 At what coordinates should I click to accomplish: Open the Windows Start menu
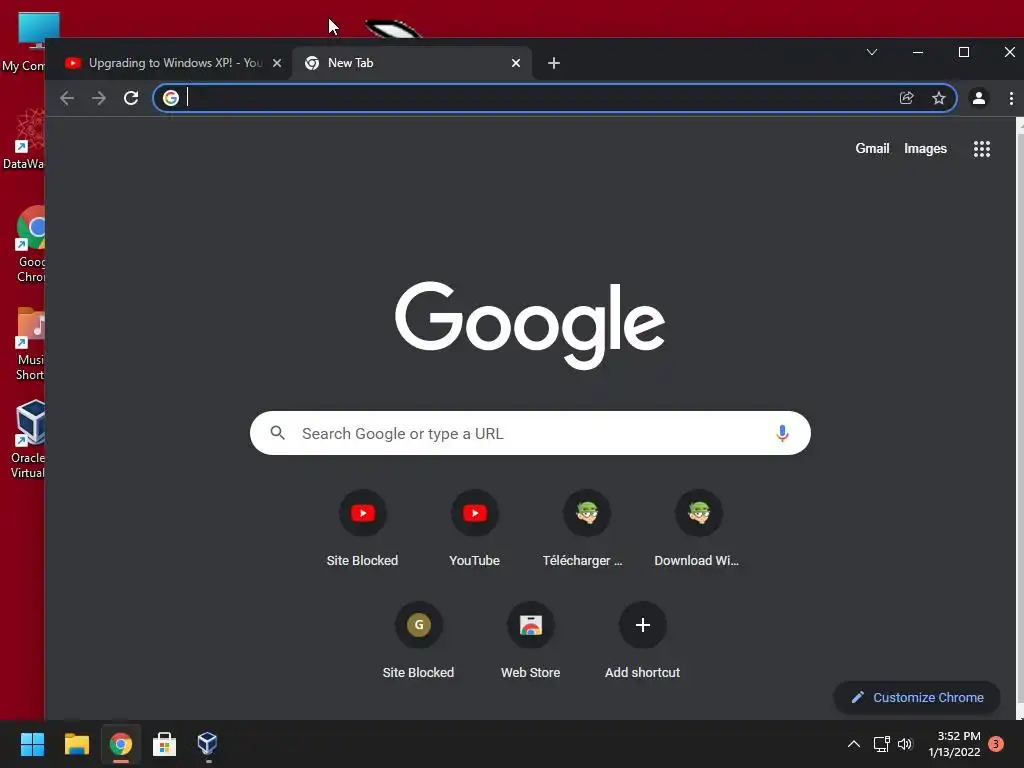(x=32, y=744)
